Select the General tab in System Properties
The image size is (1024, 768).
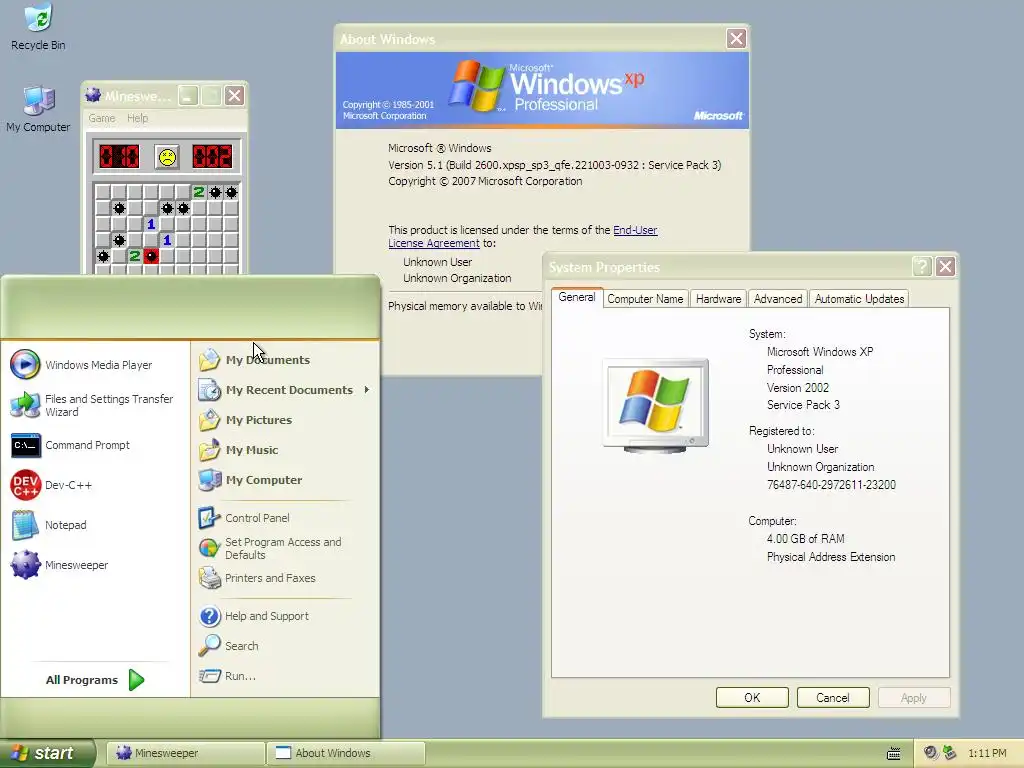[577, 297]
